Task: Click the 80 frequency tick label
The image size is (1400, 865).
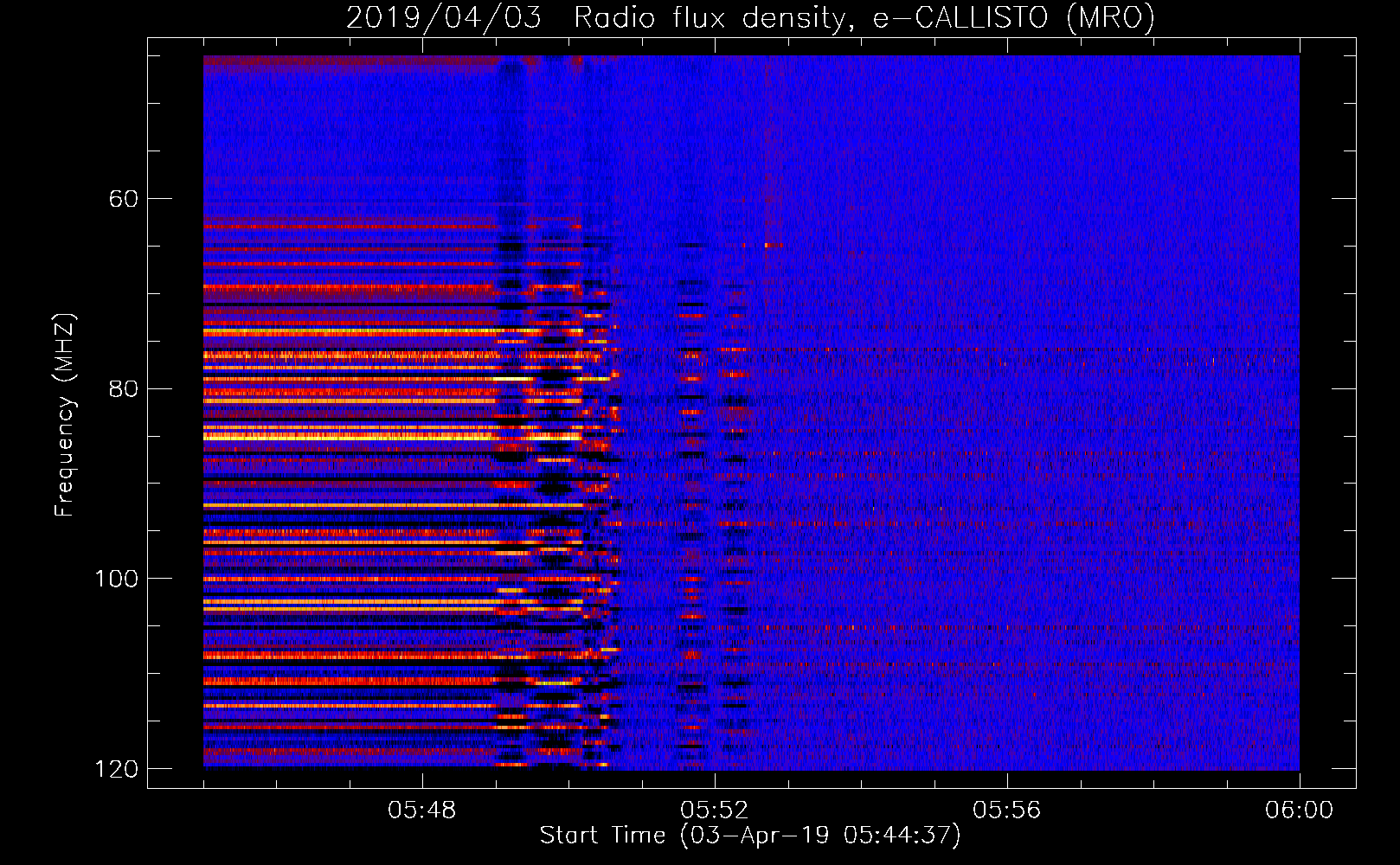Action: tap(123, 388)
